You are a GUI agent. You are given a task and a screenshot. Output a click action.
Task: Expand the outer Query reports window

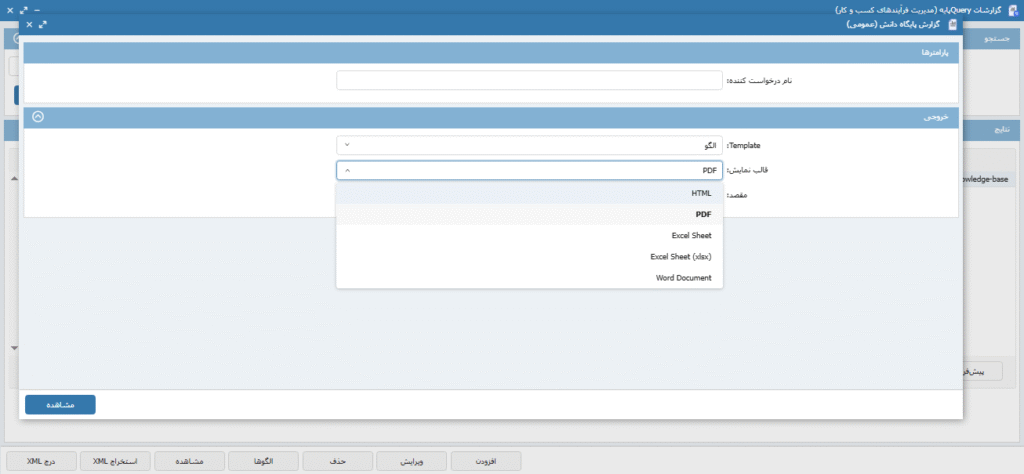23,8
